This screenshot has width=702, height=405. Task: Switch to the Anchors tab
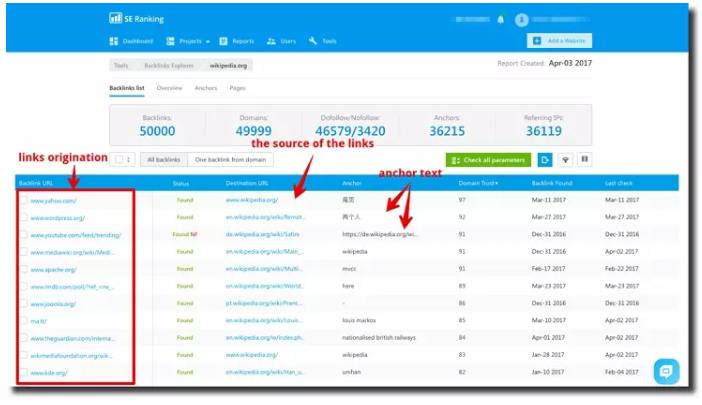(x=206, y=88)
